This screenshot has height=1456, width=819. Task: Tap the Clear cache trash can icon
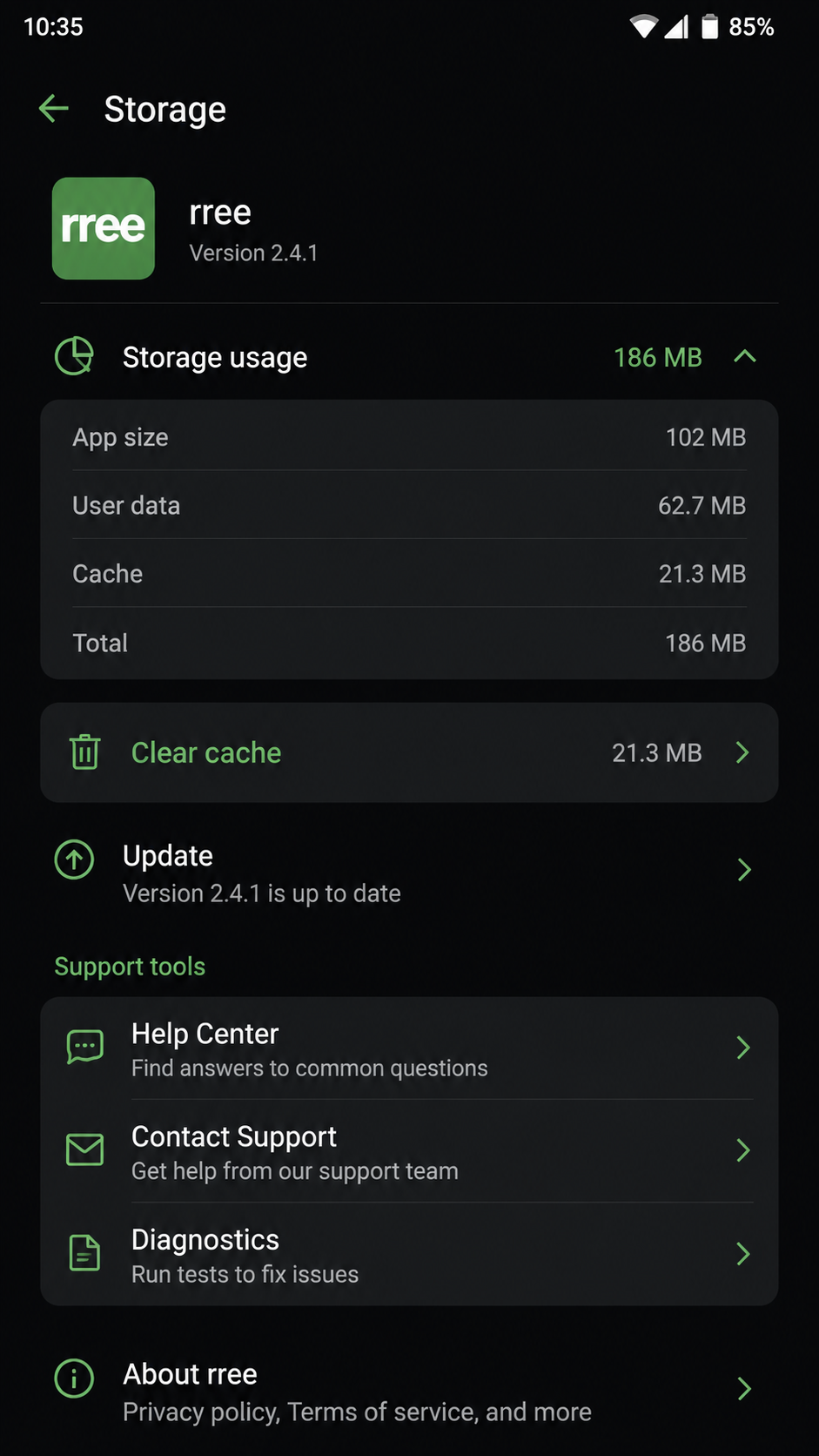click(85, 752)
